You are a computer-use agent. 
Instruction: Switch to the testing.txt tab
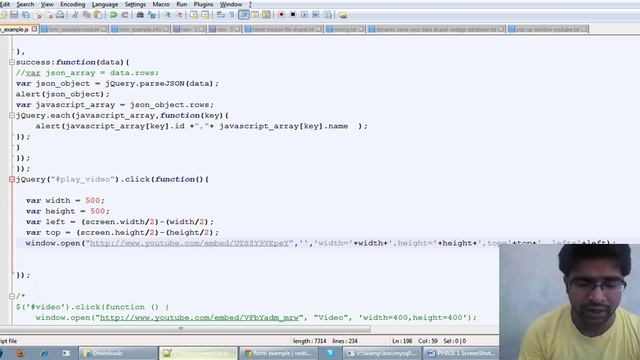pos(345,29)
